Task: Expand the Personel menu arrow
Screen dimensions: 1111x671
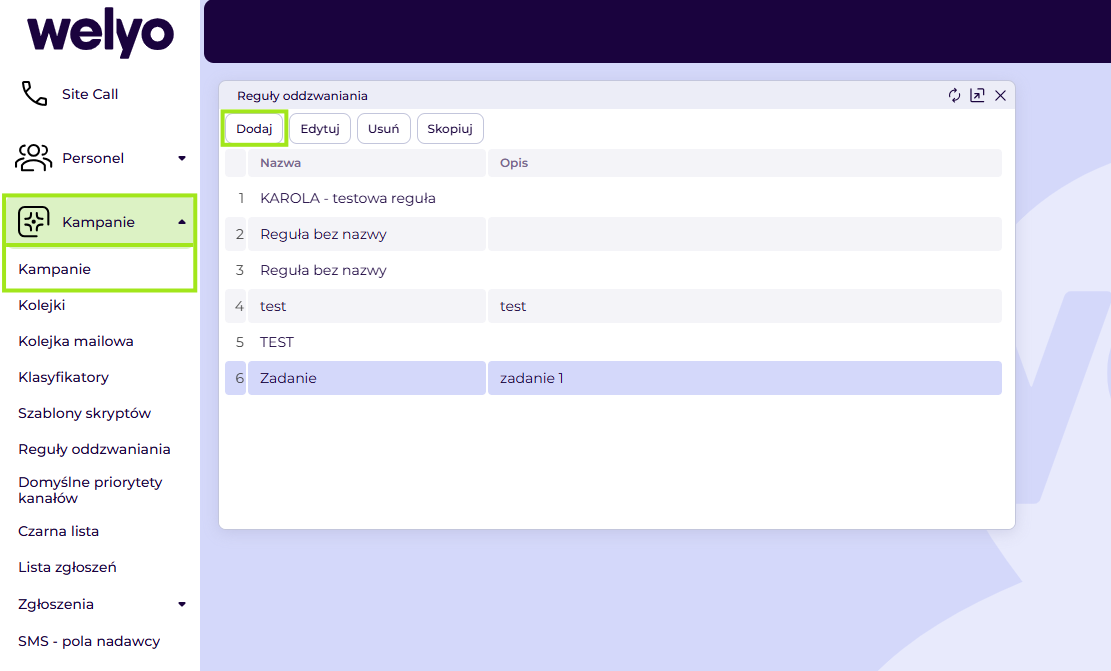Action: tap(182, 158)
